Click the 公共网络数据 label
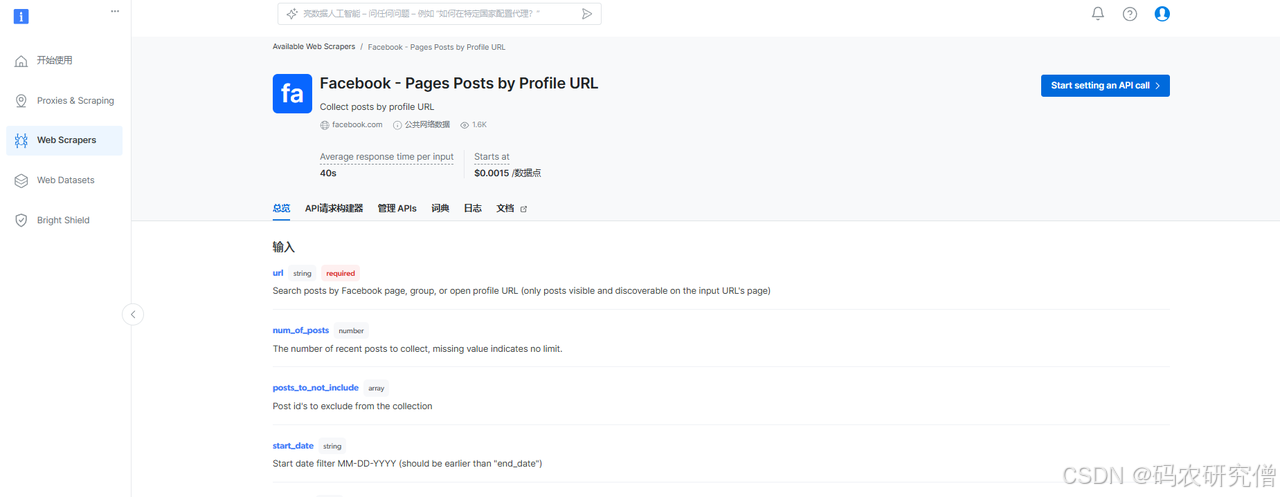 tap(427, 125)
